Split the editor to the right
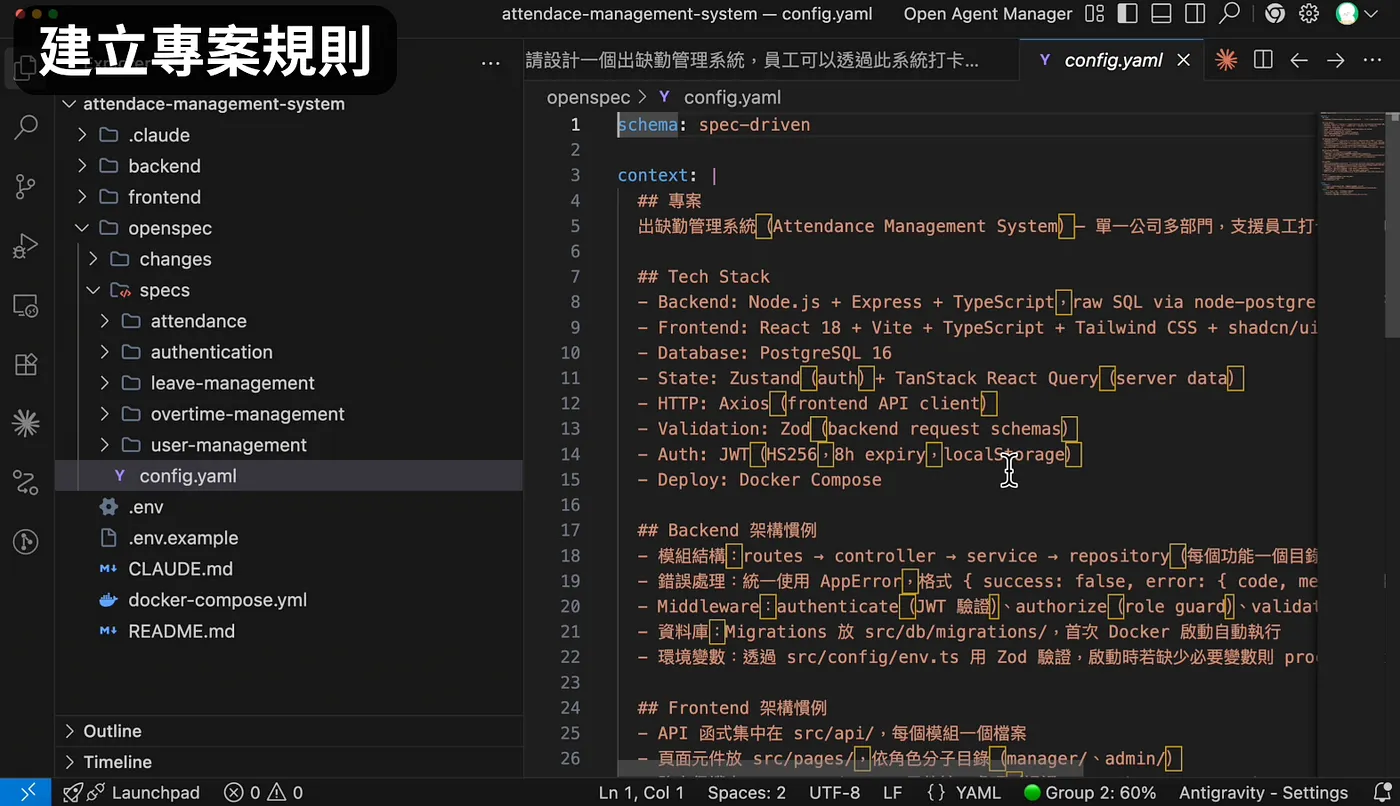The width and height of the screenshot is (1400, 806). [x=1263, y=60]
